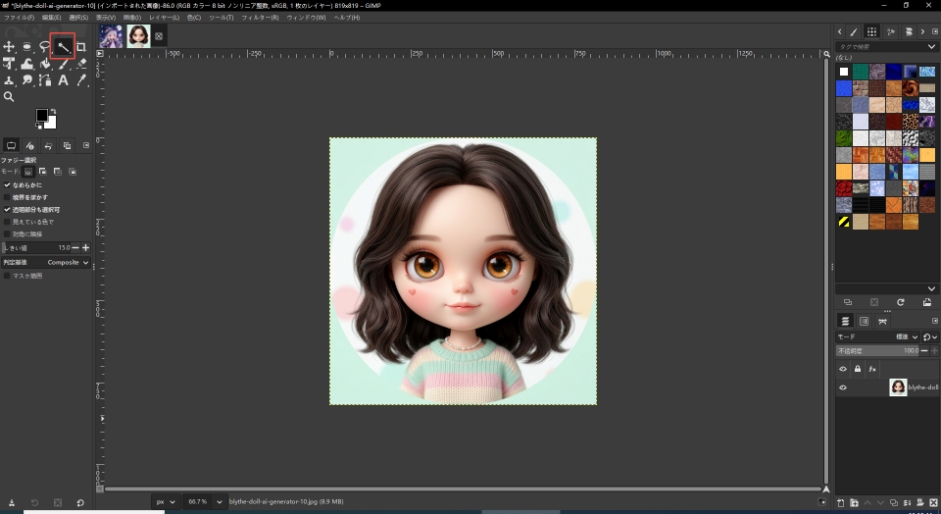The width and height of the screenshot is (941, 514).
Task: Click the foreground black color swatch
Action: coord(42,116)
